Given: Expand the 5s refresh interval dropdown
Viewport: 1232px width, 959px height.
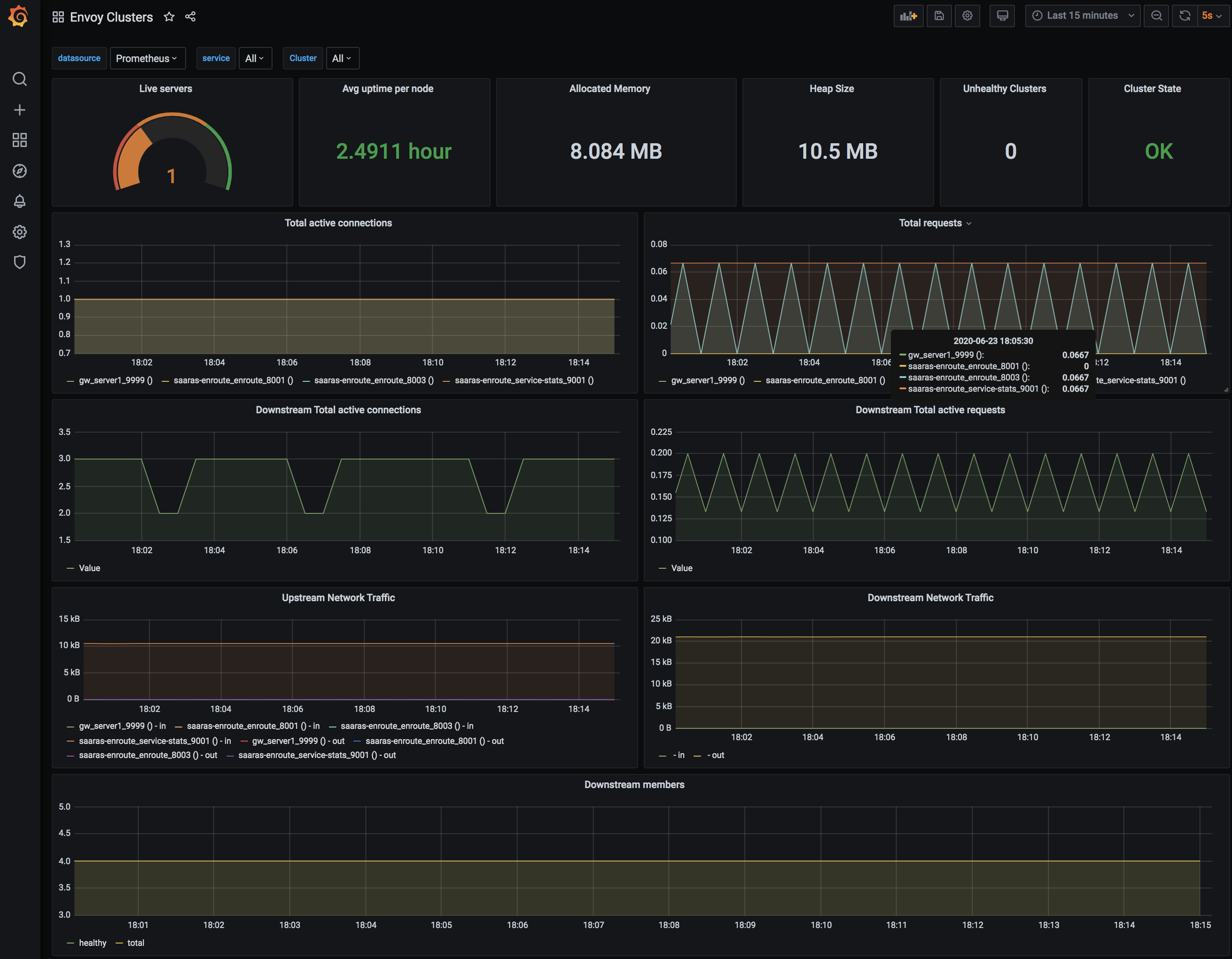Looking at the screenshot, I should coord(1212,16).
